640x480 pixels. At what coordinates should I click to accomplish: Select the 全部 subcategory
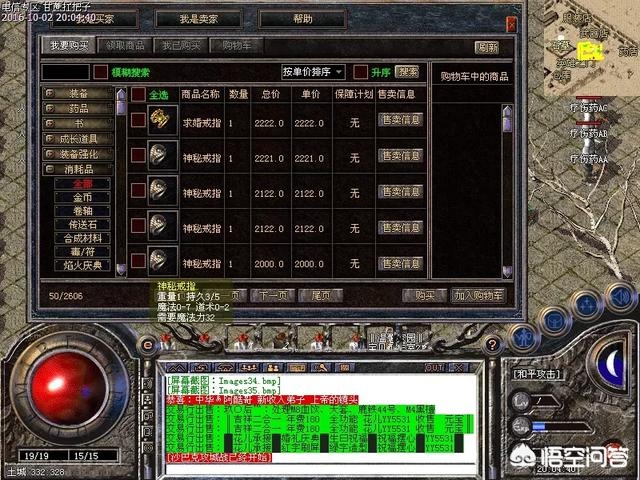coord(82,184)
